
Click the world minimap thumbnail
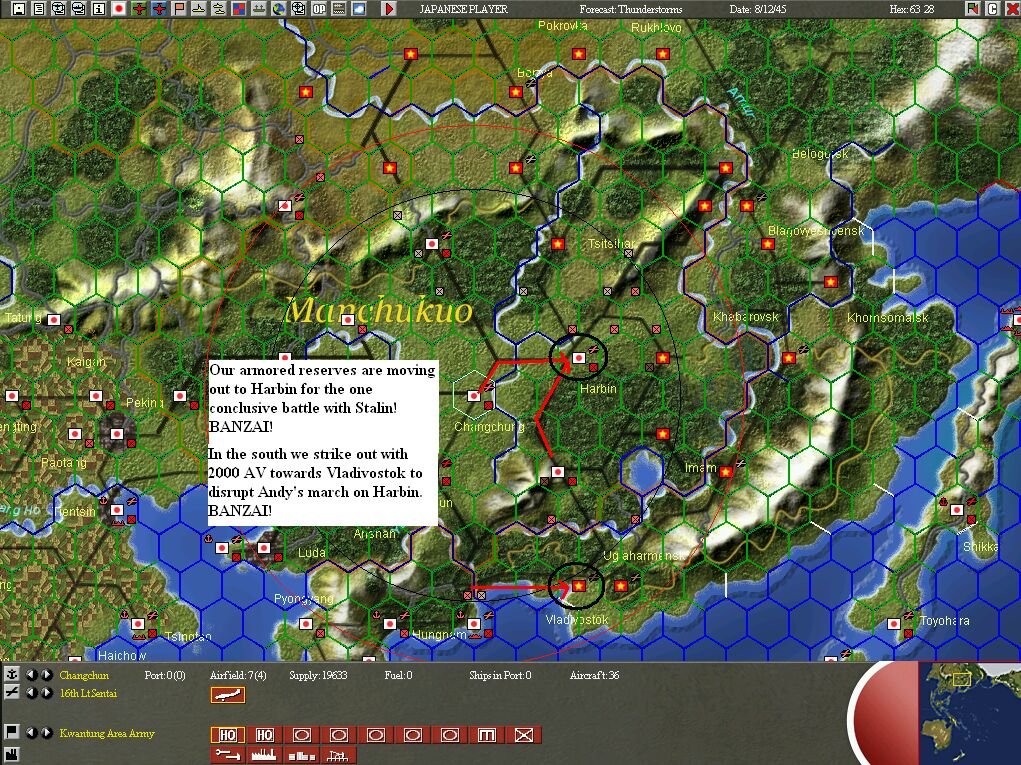tap(970, 714)
